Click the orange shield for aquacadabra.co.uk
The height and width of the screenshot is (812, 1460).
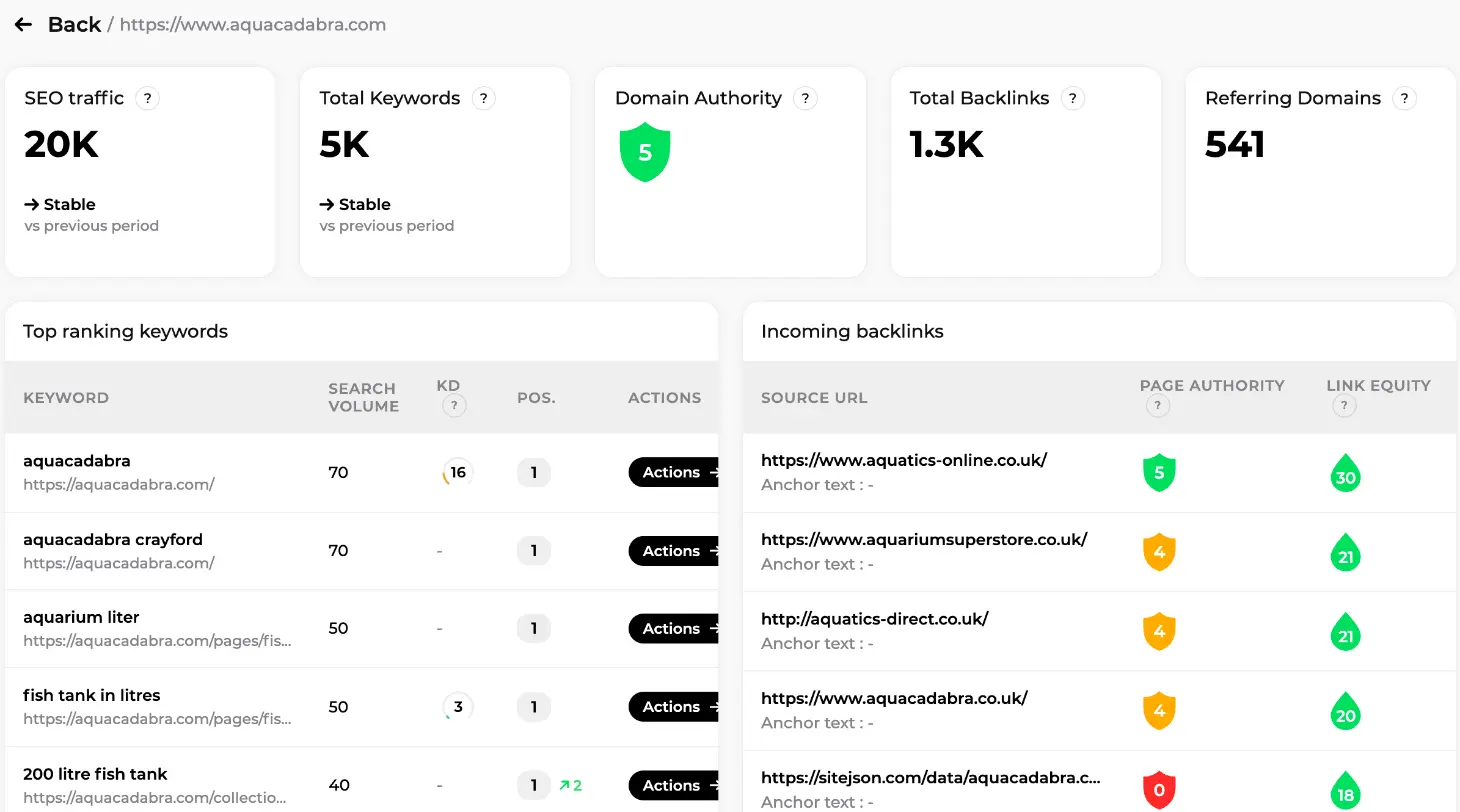pyautogui.click(x=1159, y=711)
